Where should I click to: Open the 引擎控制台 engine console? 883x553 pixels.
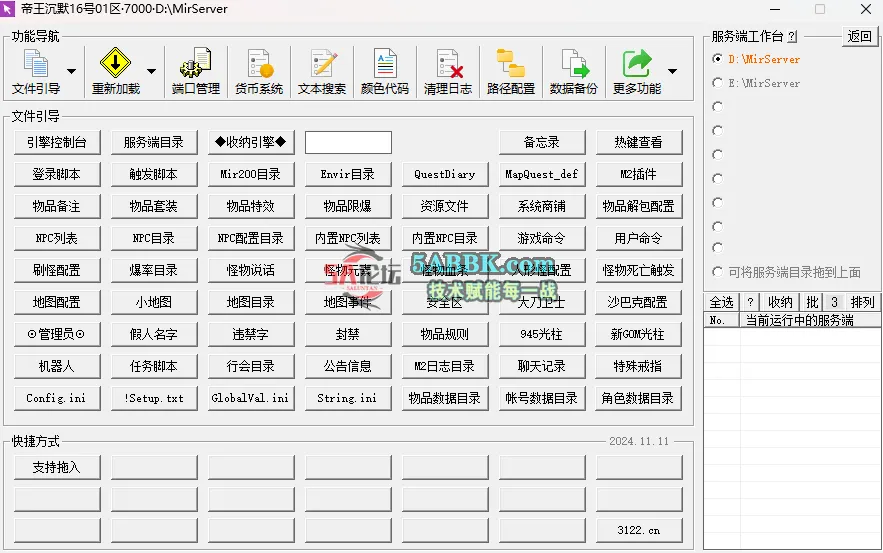click(x=56, y=142)
